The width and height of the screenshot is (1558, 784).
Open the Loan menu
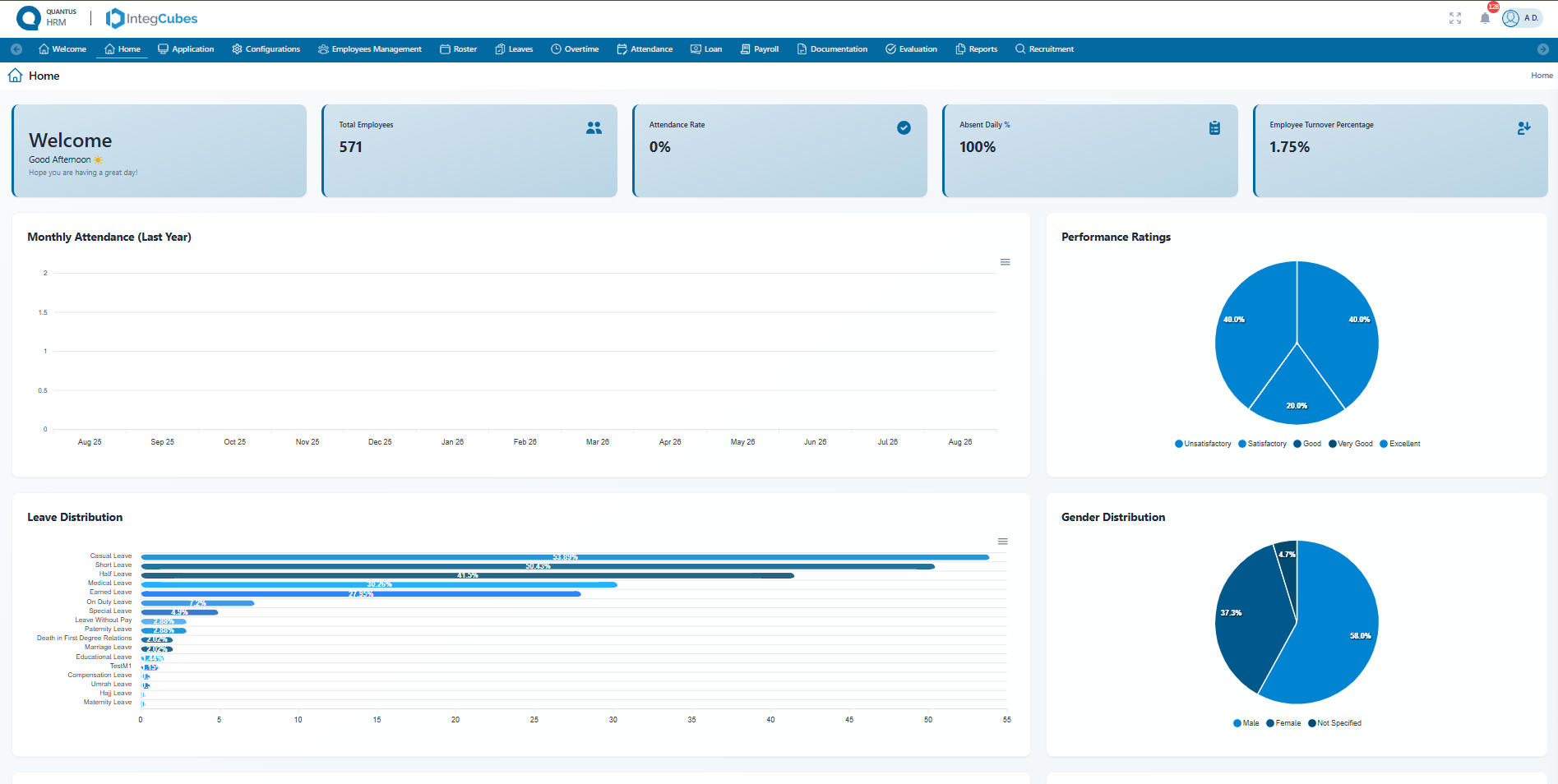706,49
